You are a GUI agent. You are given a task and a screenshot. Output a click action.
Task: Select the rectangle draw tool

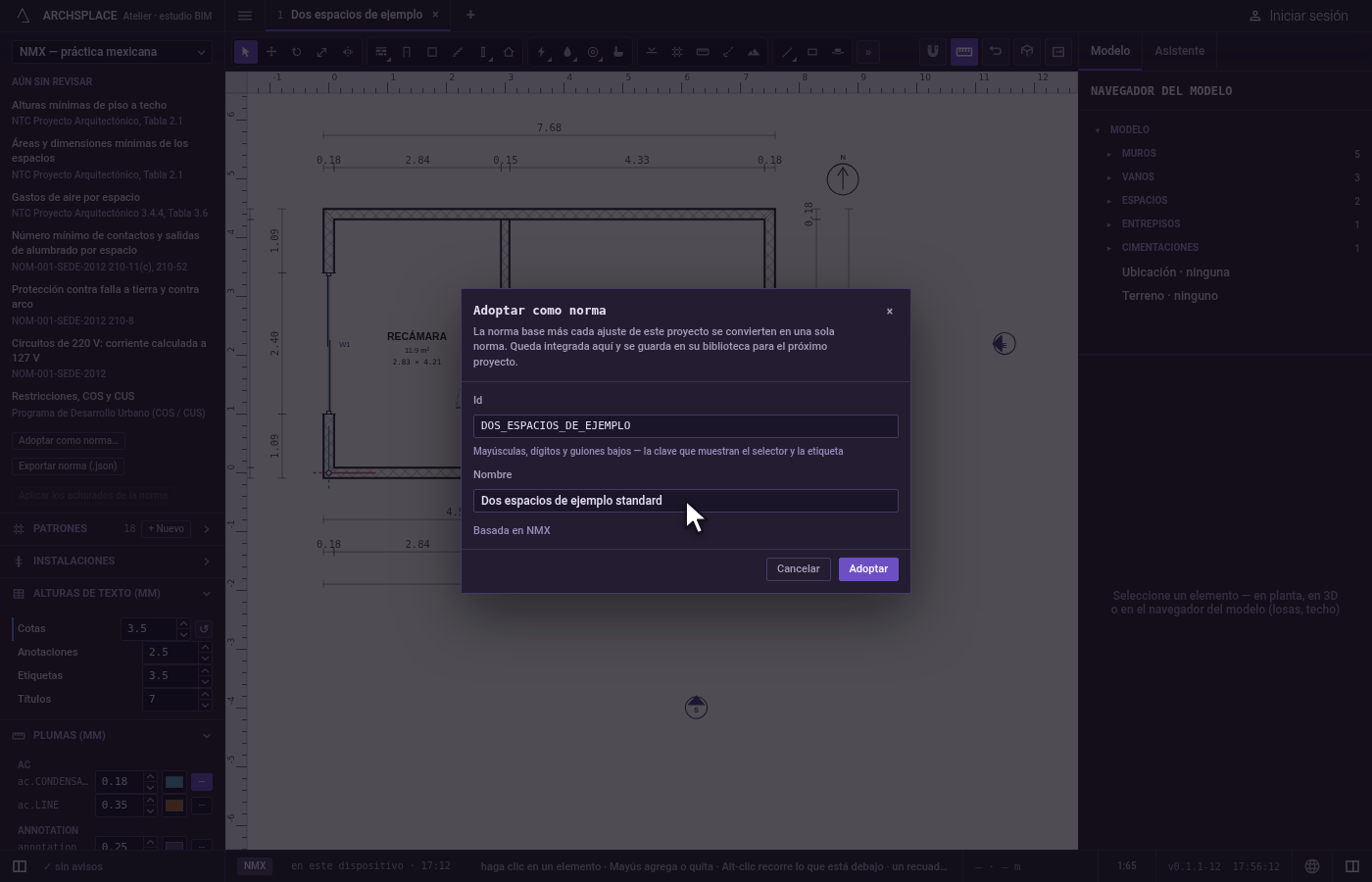click(x=812, y=52)
